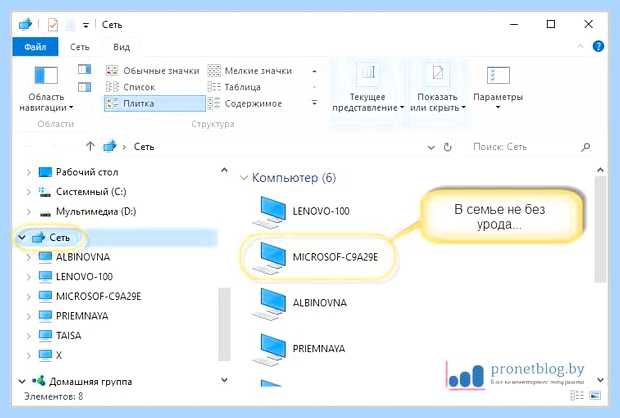This screenshot has width=620, height=418.
Task: Select Содержимое layout
Action: [245, 104]
